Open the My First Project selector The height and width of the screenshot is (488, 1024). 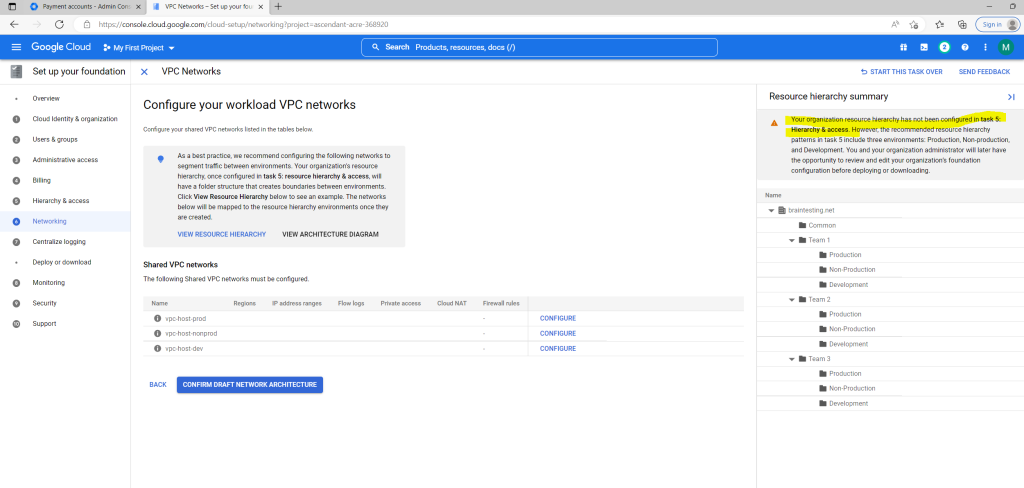coord(139,48)
